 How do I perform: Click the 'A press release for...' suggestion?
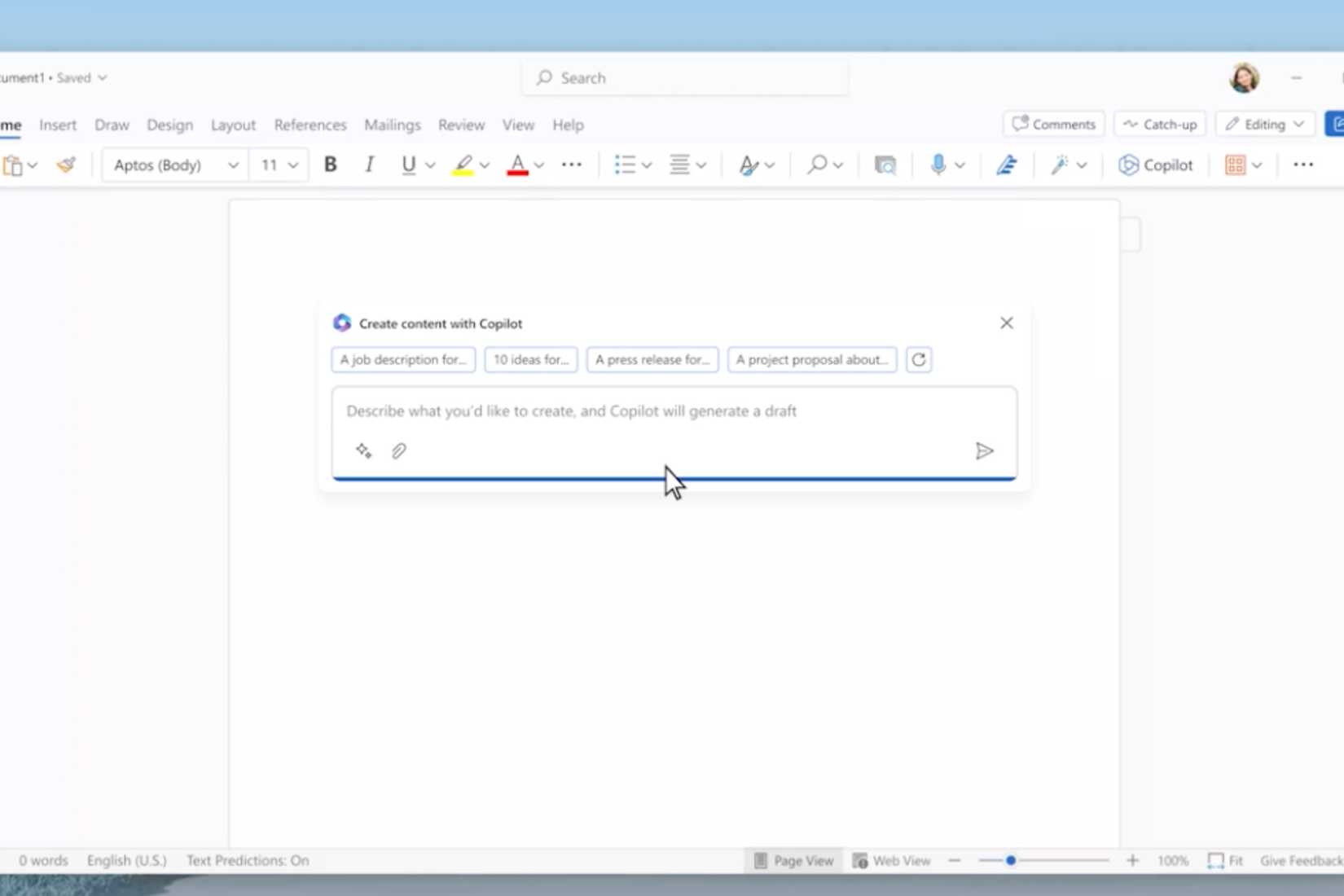click(652, 359)
